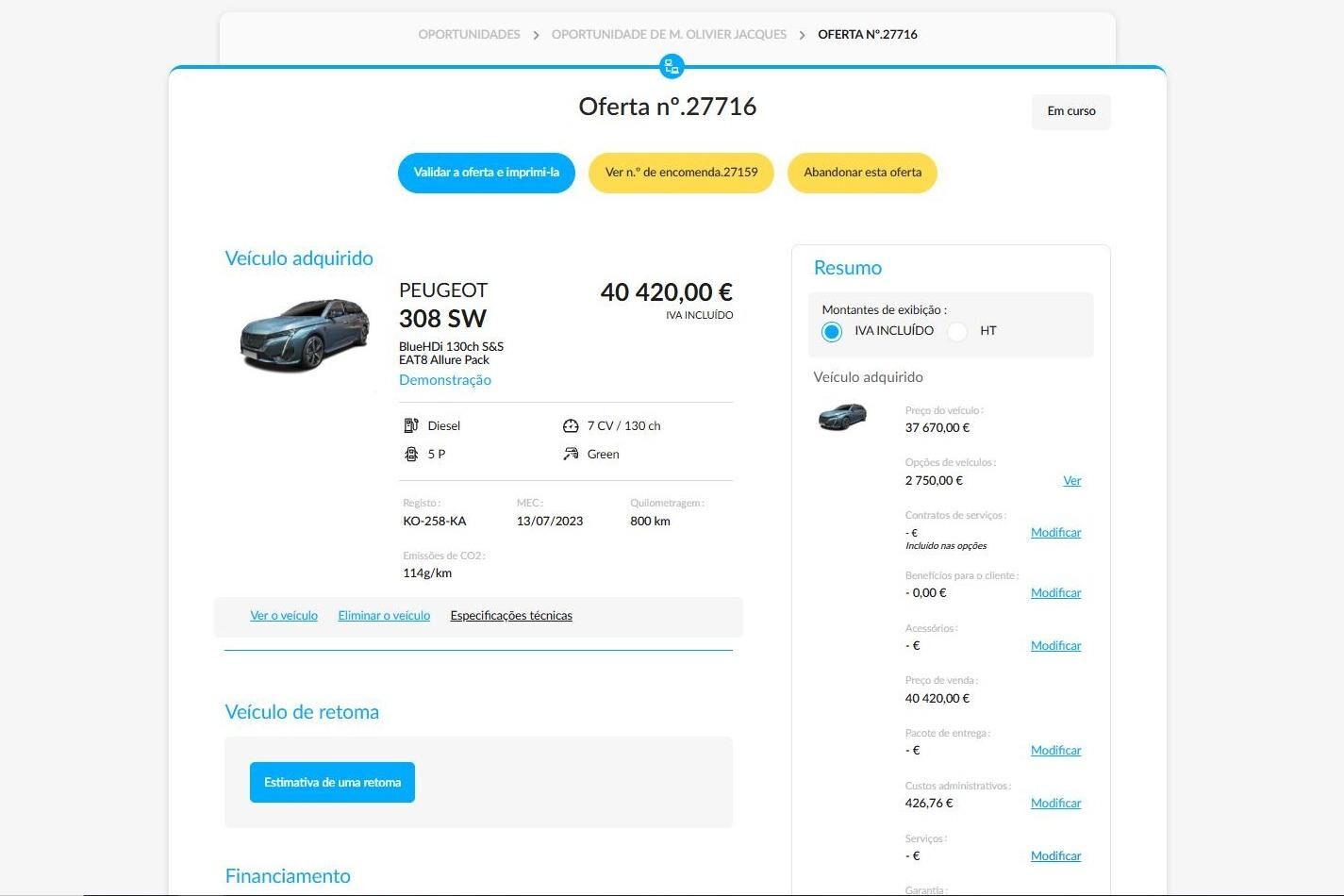Expand Especificações técnicas
The width and height of the screenshot is (1344, 896).
pyautogui.click(x=511, y=616)
